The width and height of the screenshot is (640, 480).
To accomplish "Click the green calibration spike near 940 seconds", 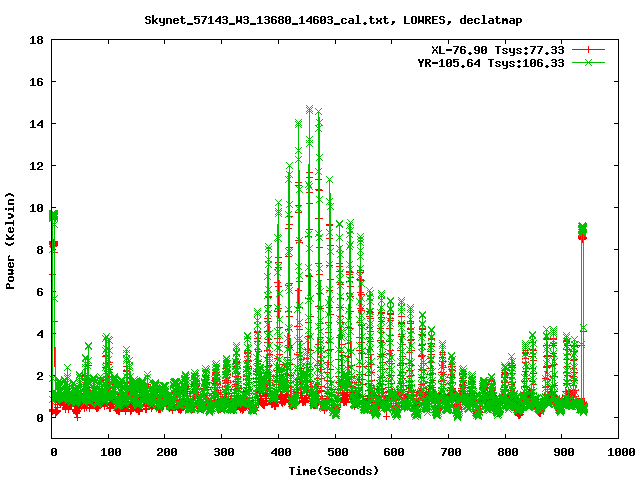I will tap(582, 228).
